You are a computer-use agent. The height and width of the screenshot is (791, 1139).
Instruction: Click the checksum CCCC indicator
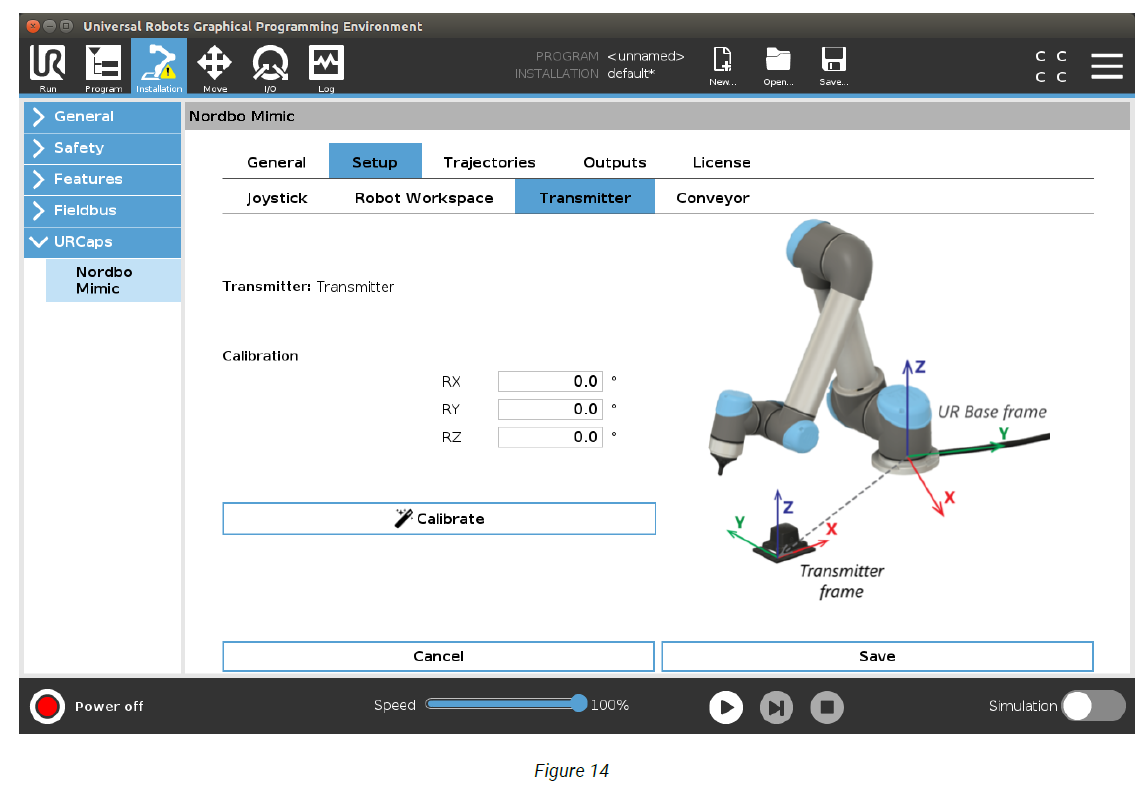click(x=1051, y=66)
